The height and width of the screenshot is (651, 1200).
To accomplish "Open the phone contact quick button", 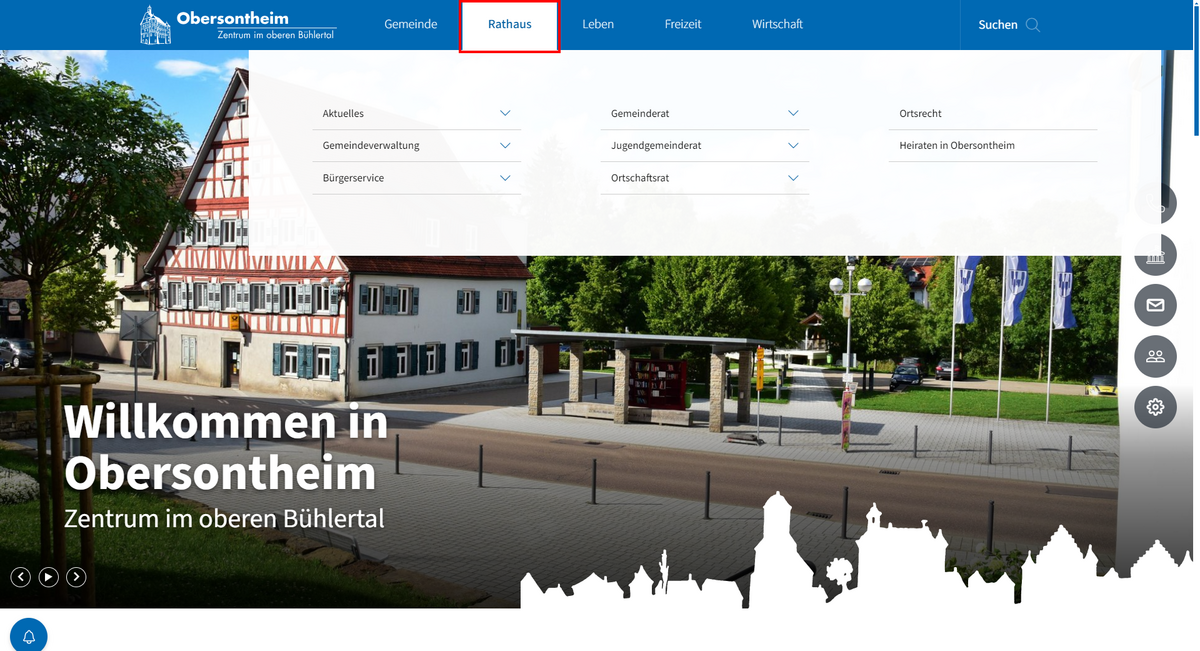I will tap(1156, 204).
